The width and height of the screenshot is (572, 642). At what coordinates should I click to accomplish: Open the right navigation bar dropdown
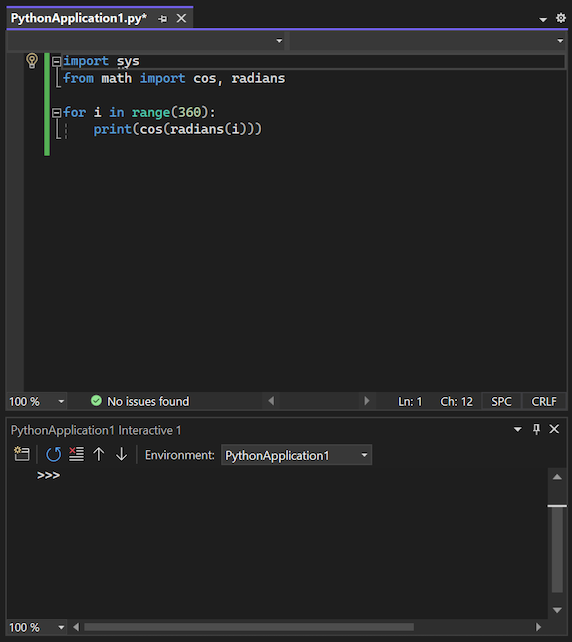[x=560, y=41]
